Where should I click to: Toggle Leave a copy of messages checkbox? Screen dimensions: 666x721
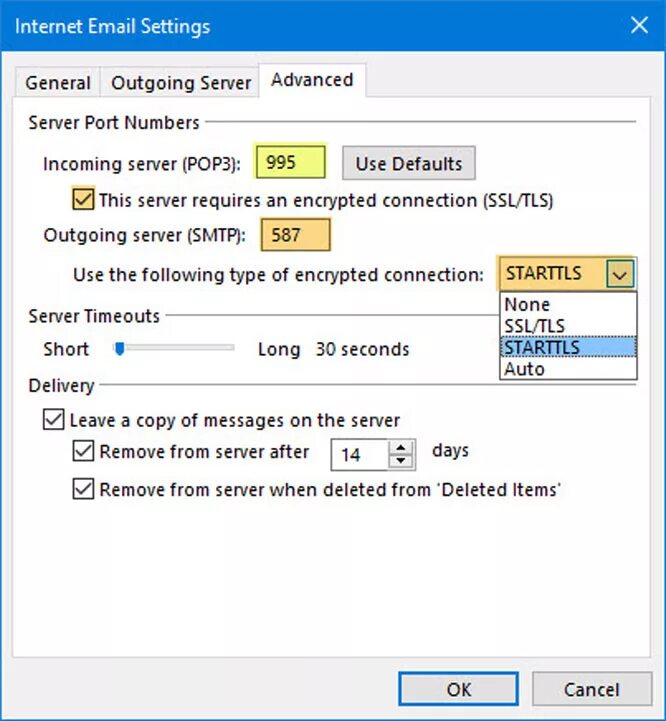(53, 420)
